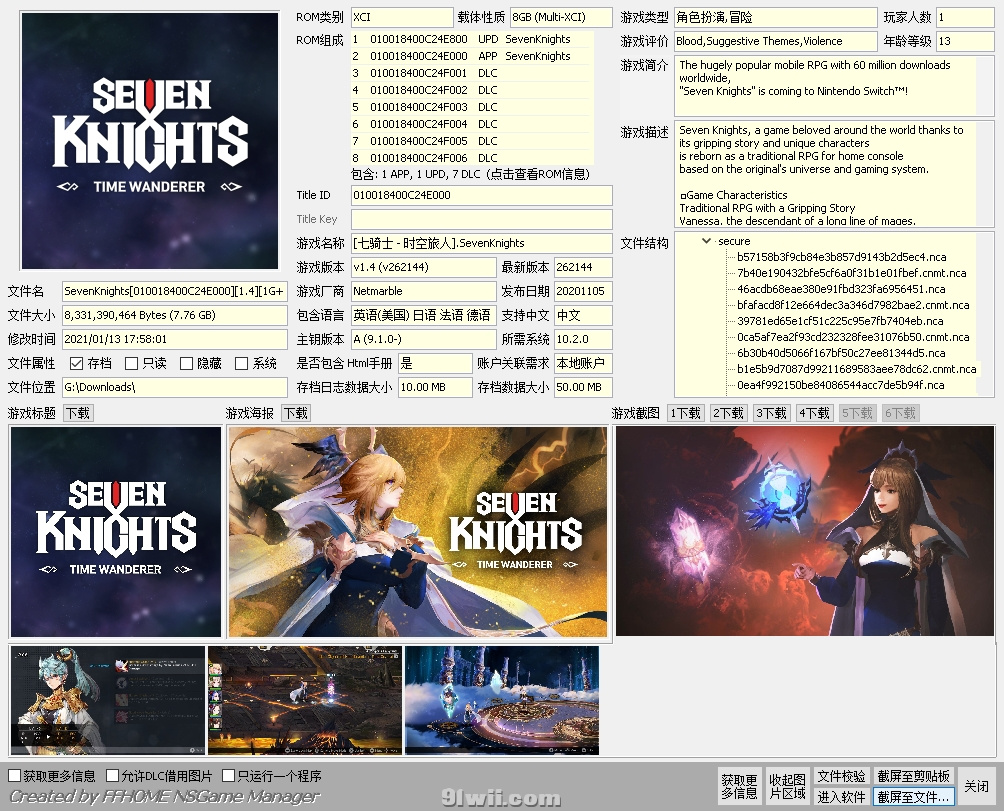The width and height of the screenshot is (1004, 811).
Task: Click the game poster image with blonde character
Action: pos(417,532)
